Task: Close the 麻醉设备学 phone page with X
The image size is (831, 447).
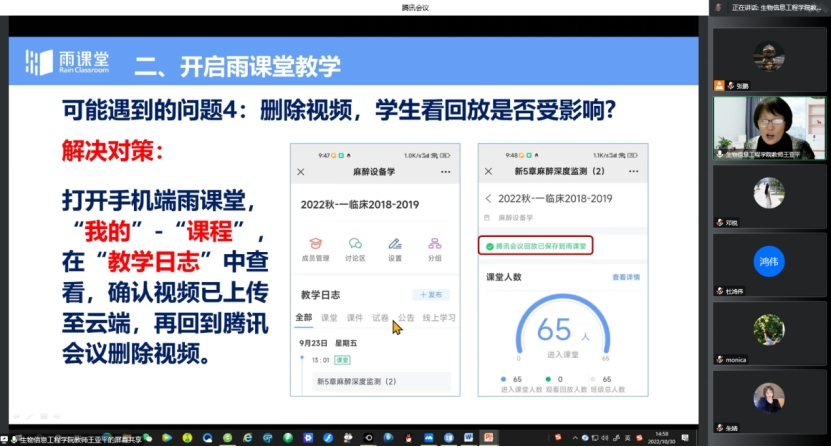Action: pos(300,172)
